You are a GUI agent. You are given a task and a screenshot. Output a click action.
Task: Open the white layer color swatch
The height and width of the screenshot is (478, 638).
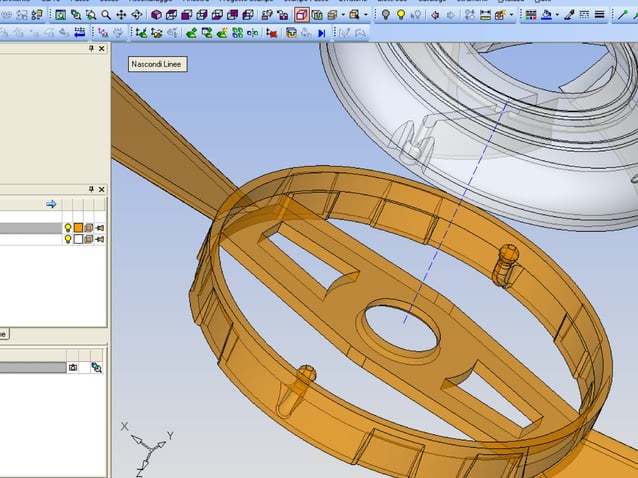(78, 239)
